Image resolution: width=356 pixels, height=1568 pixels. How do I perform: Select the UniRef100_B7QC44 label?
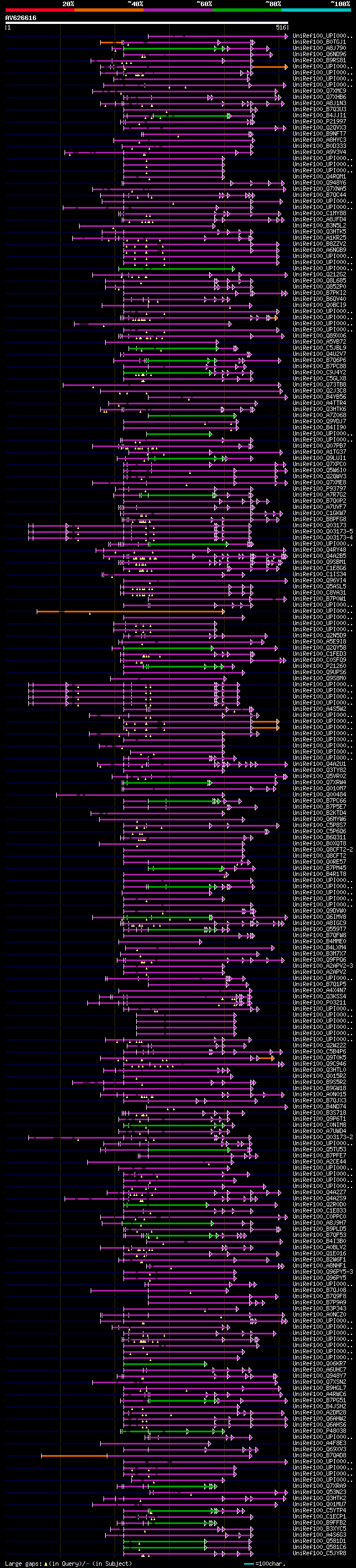319,195
